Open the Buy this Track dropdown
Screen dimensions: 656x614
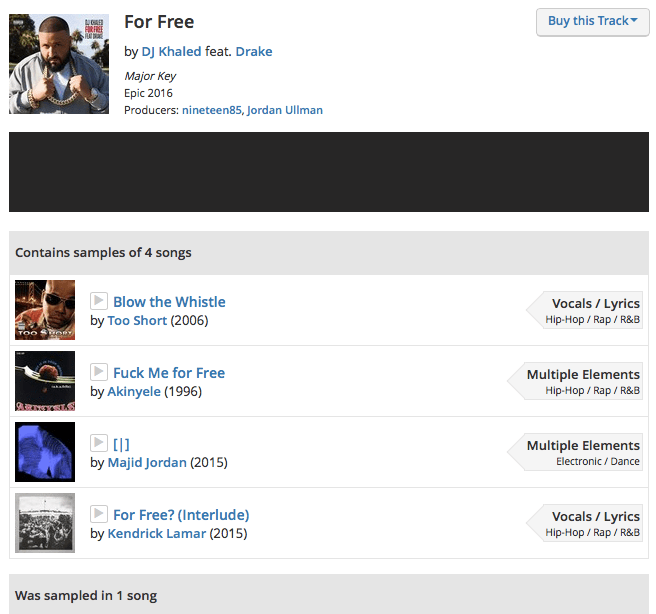[592, 21]
